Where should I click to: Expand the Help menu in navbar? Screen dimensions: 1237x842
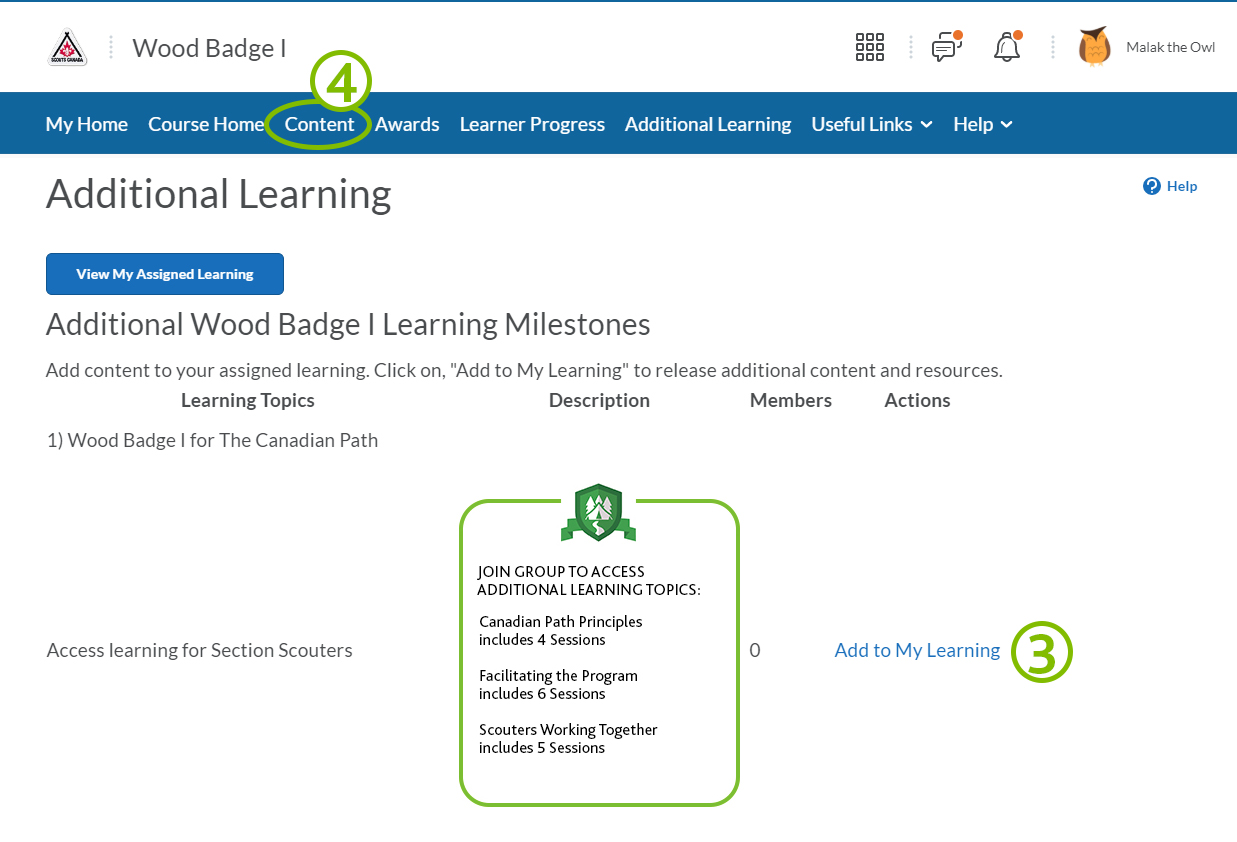pyautogui.click(x=983, y=124)
